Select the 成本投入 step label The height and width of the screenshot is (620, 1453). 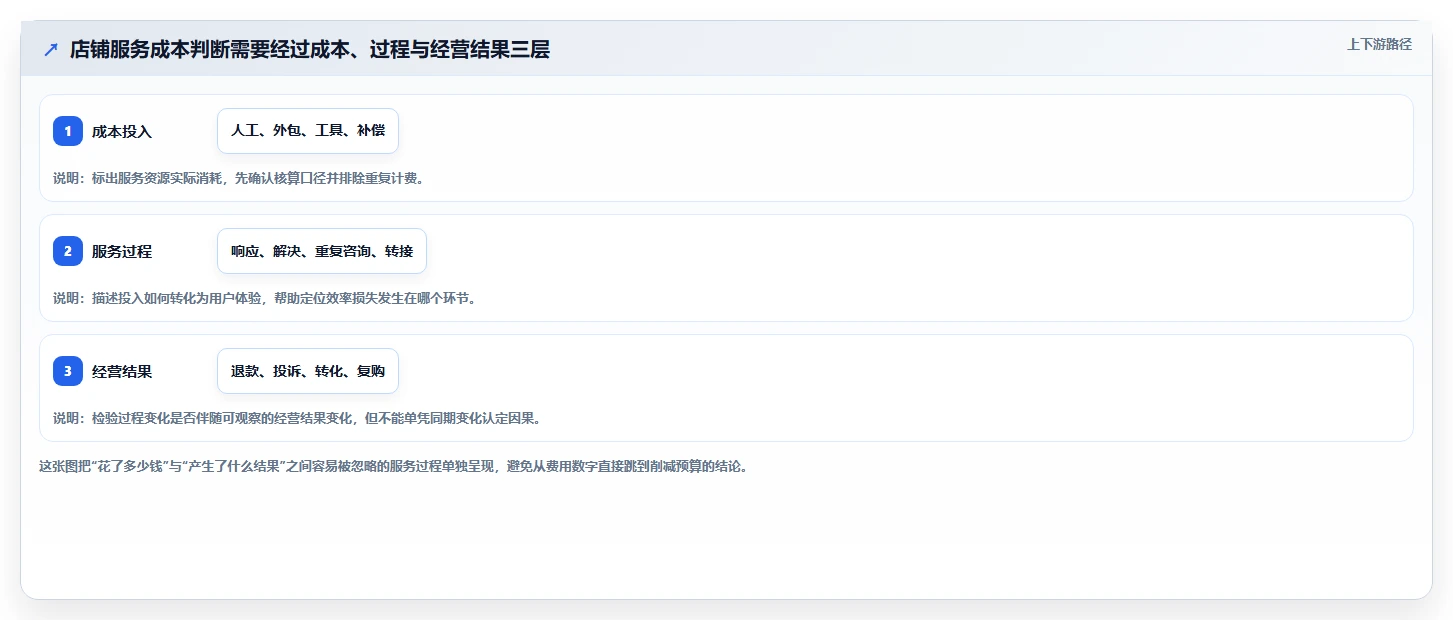[122, 132]
